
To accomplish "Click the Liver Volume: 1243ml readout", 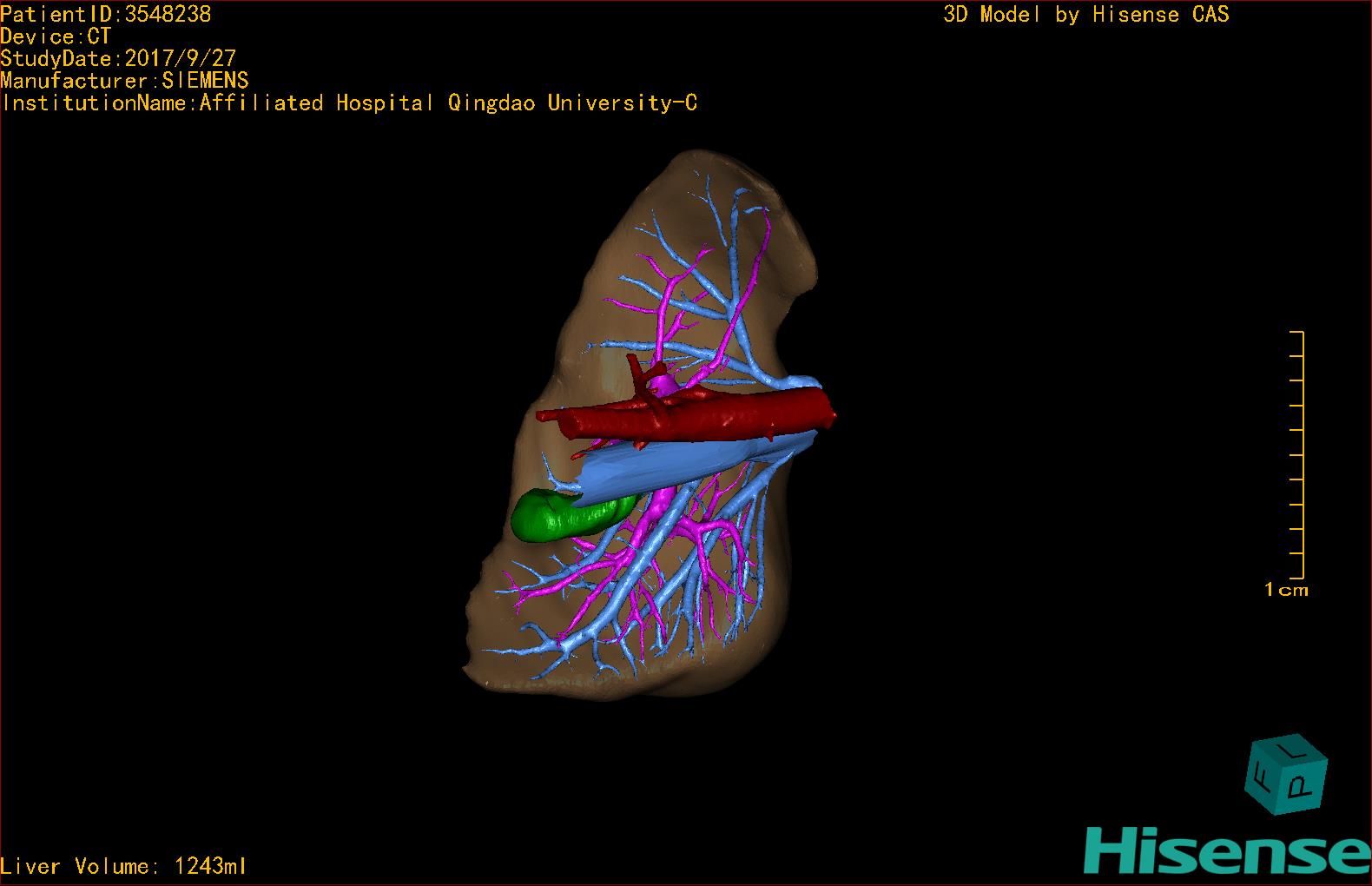I will [123, 866].
